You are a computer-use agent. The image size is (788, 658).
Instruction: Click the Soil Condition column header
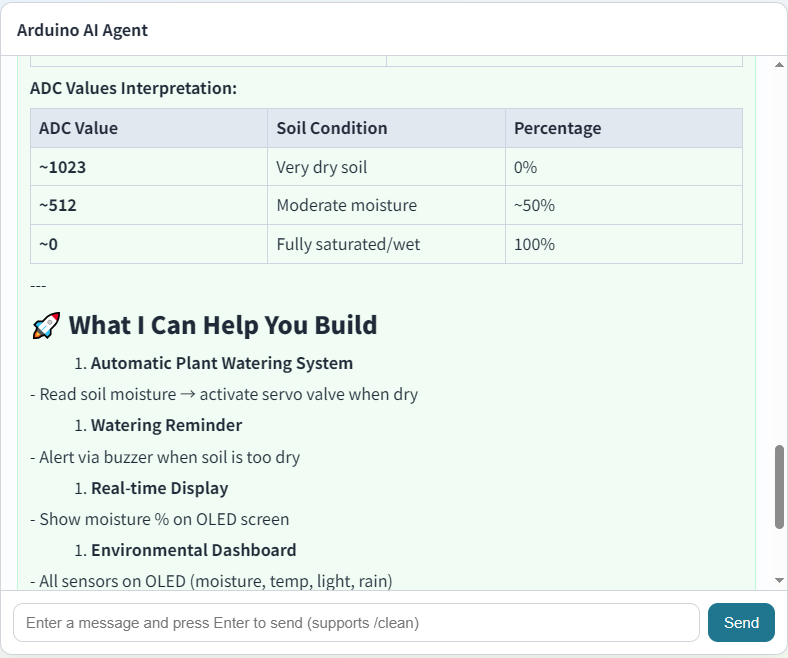pos(386,128)
